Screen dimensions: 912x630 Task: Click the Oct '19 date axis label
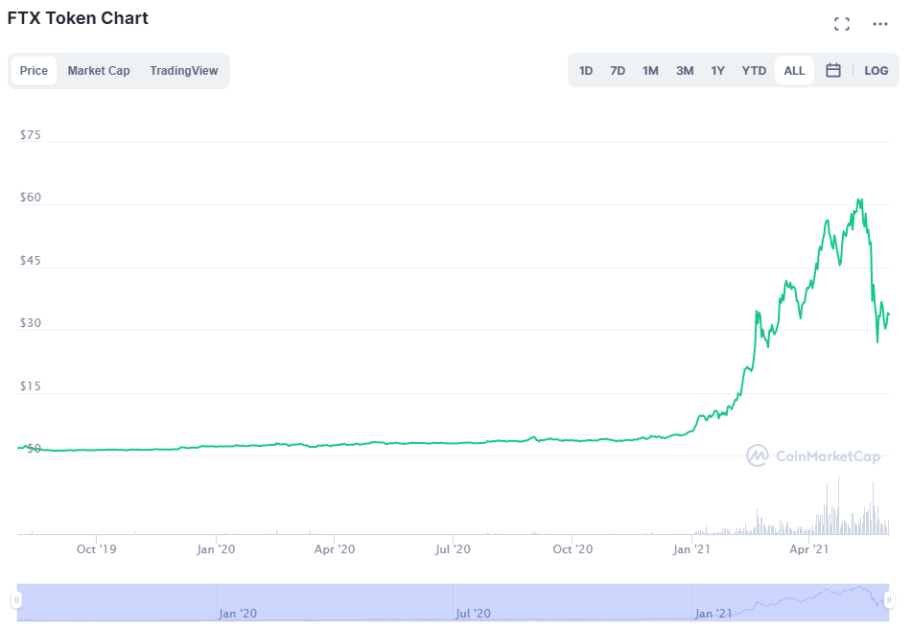click(97, 549)
